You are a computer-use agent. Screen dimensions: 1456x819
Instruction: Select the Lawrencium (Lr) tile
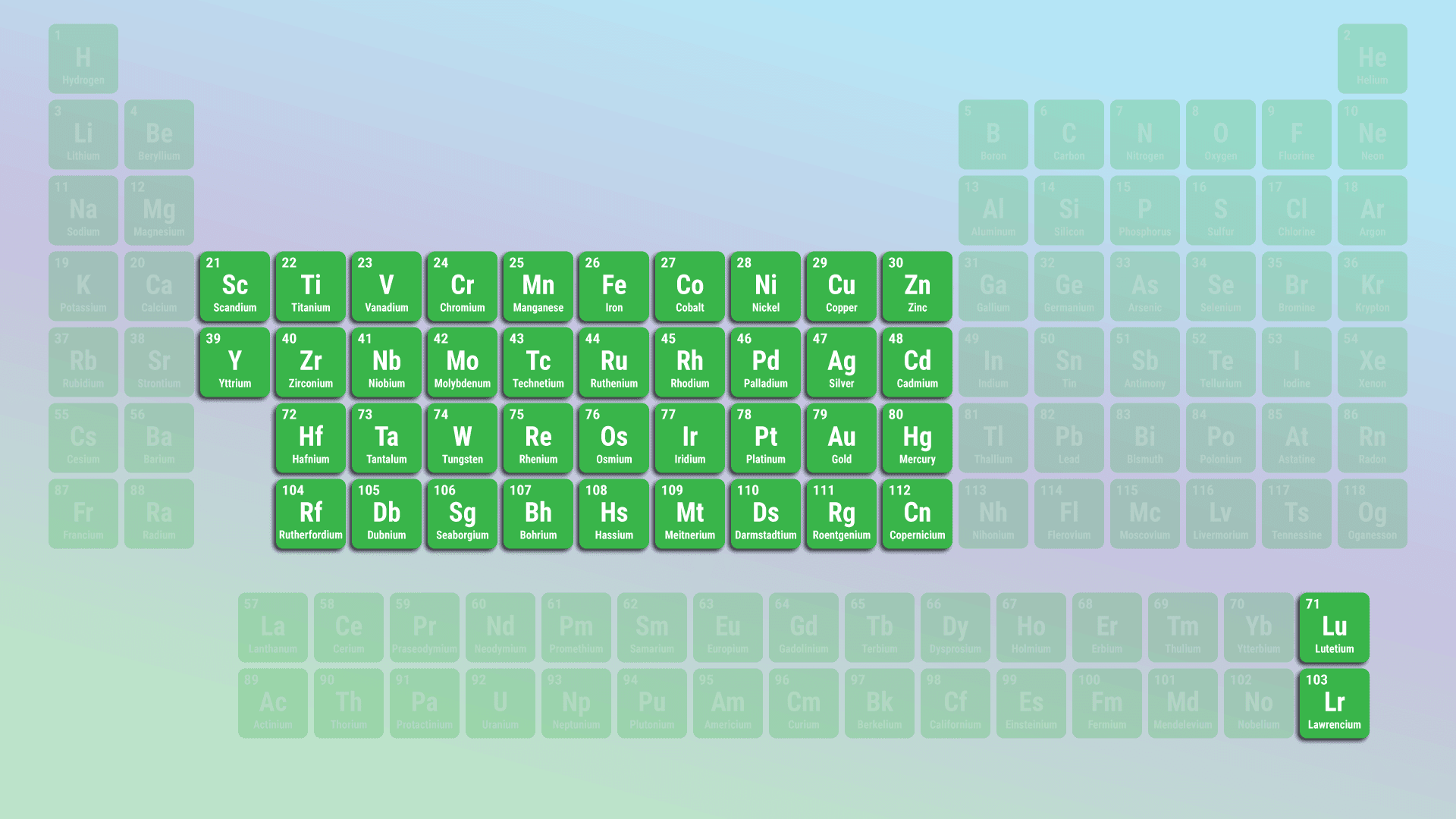[1334, 703]
